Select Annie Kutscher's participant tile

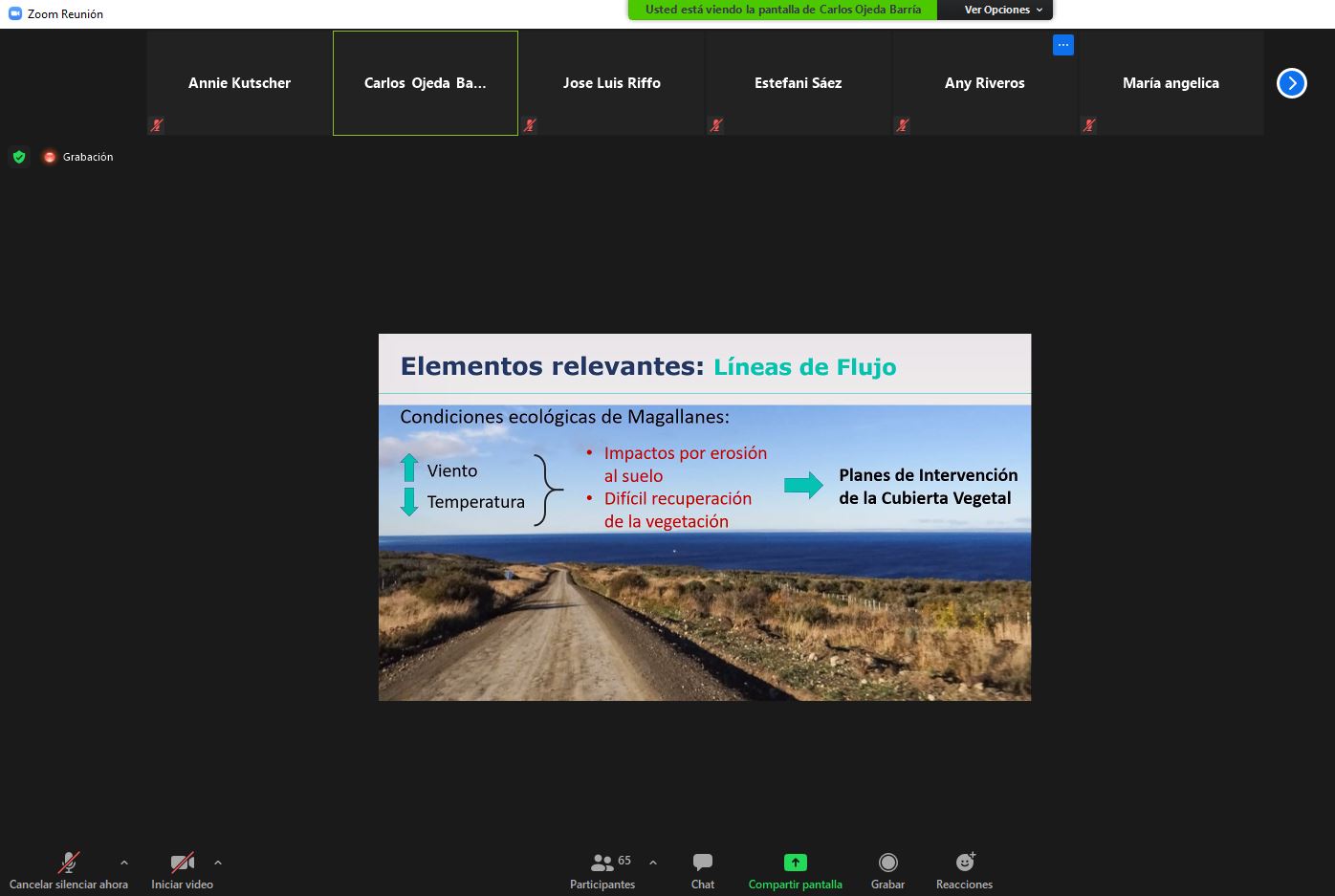tap(239, 83)
